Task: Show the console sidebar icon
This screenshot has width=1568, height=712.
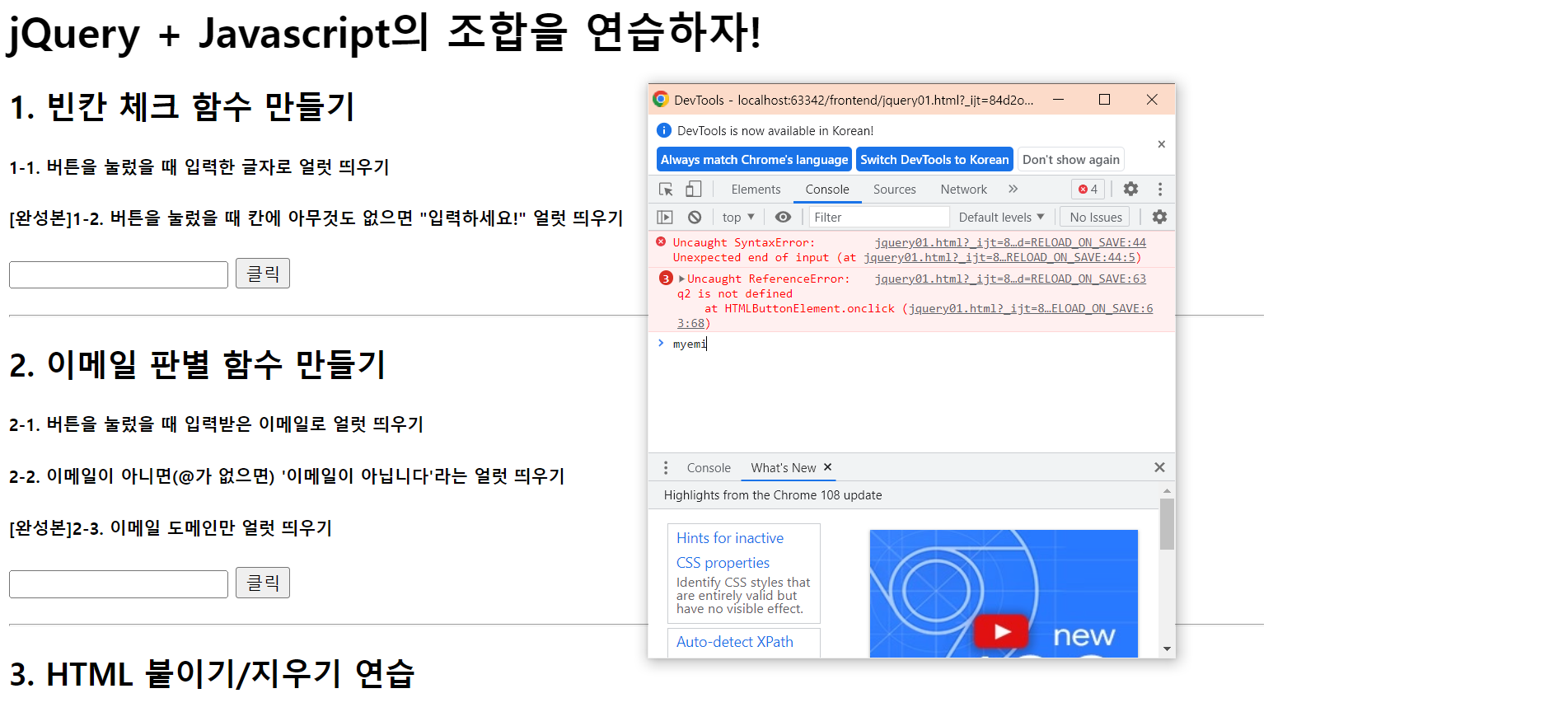Action: coord(665,217)
